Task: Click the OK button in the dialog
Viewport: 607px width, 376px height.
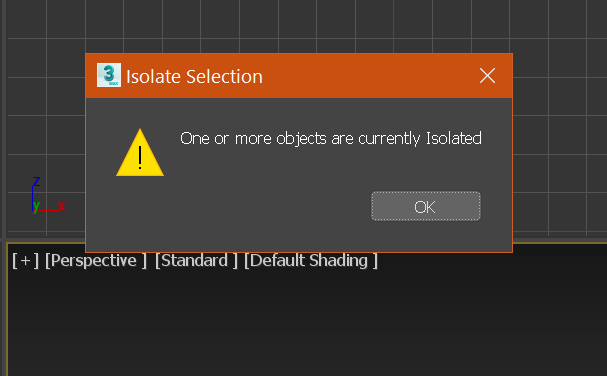Action: 426,206
